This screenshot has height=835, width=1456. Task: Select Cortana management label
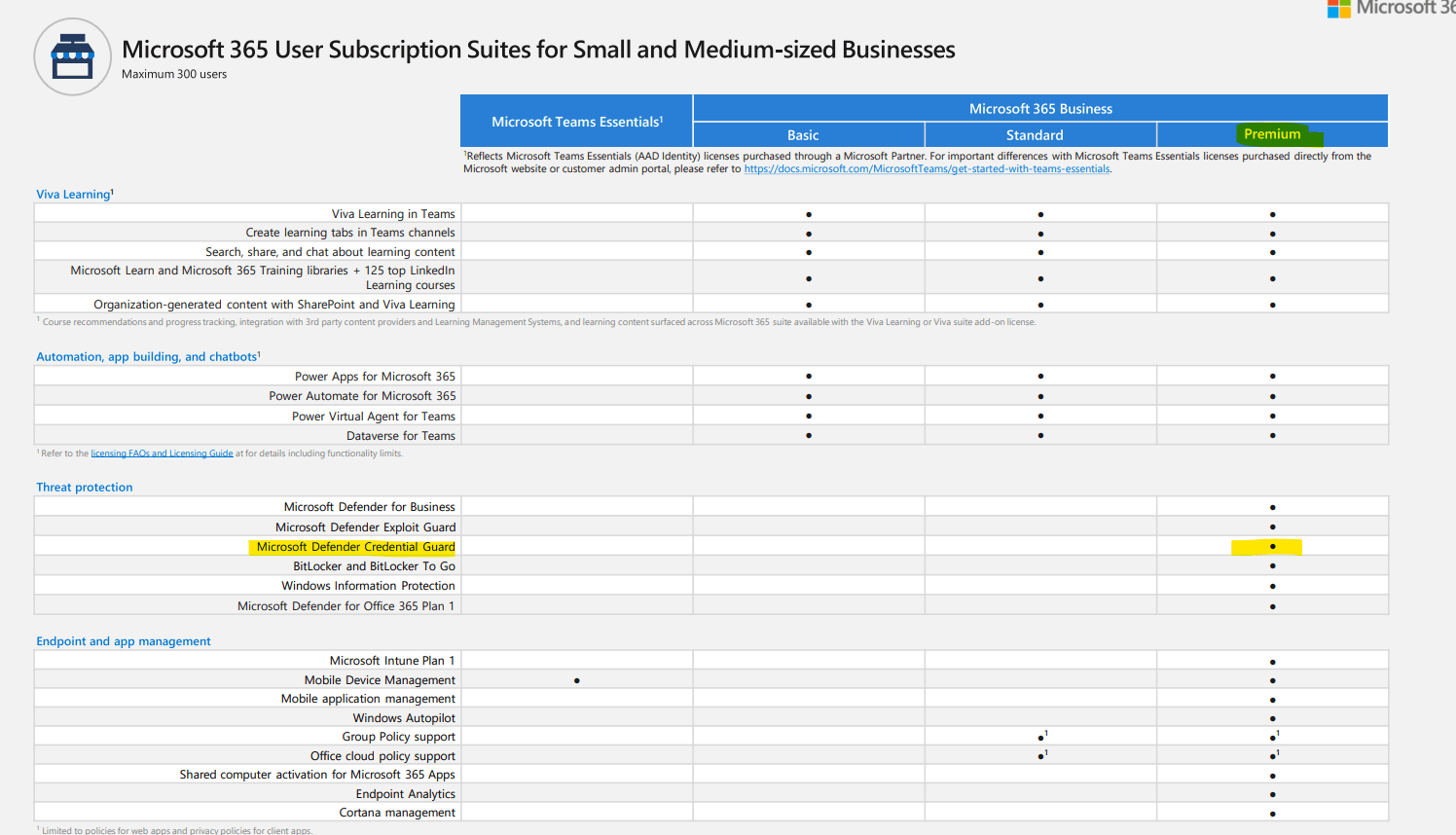pyautogui.click(x=397, y=813)
